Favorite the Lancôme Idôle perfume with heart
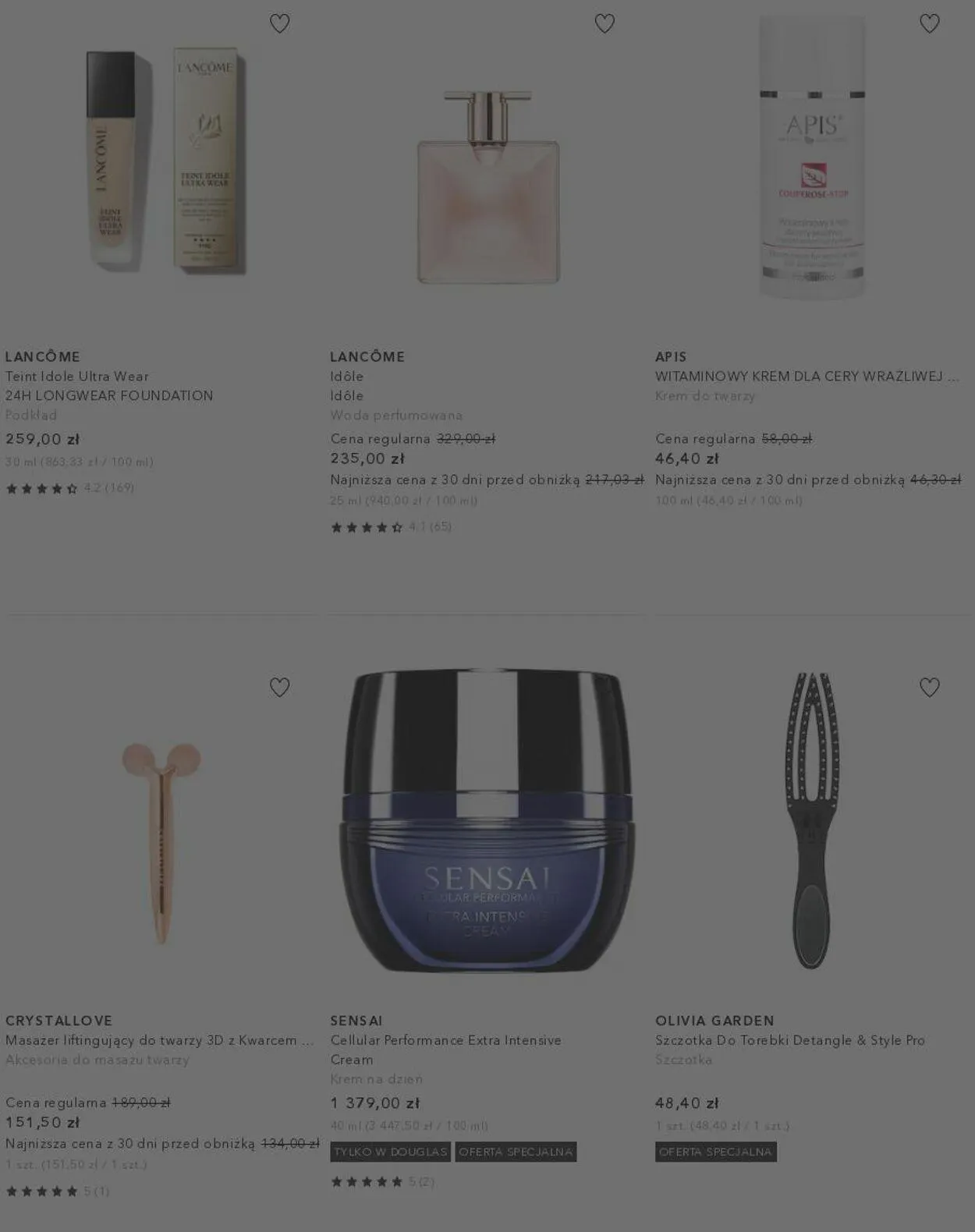This screenshot has height=1232, width=975. pyautogui.click(x=604, y=23)
